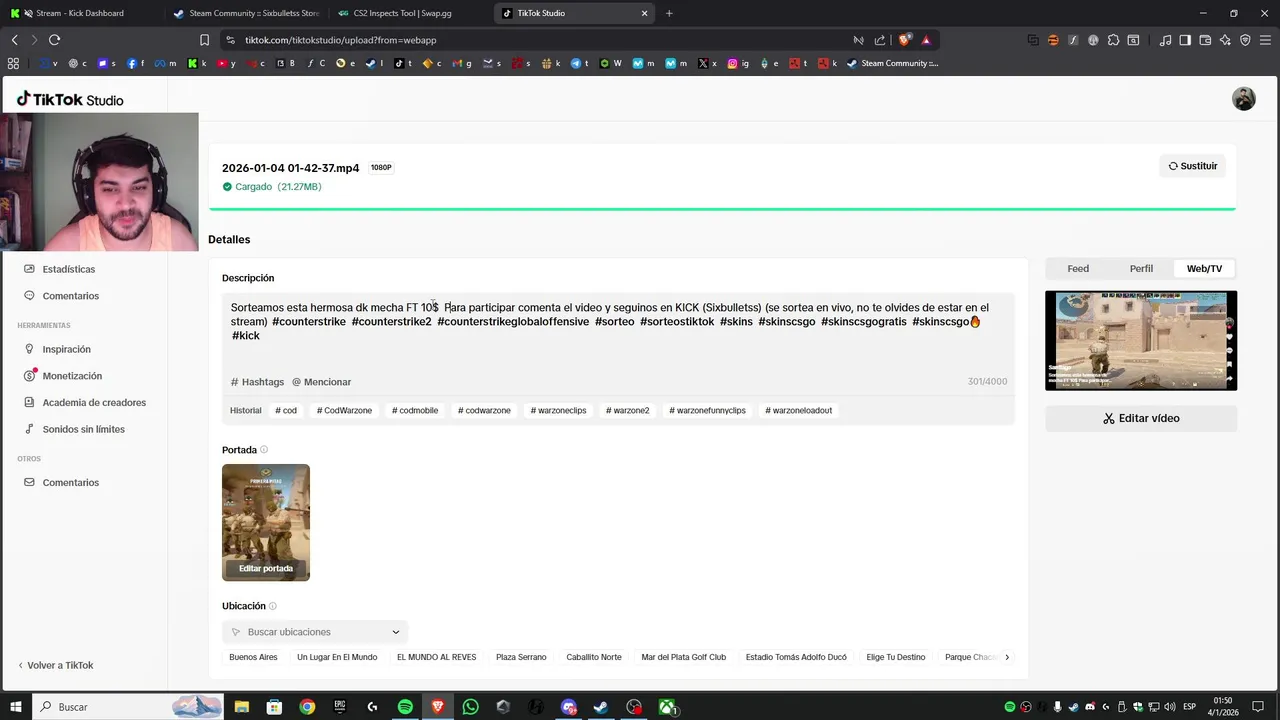Open File Explorer from the taskbar
The height and width of the screenshot is (720, 1280).
[242, 707]
